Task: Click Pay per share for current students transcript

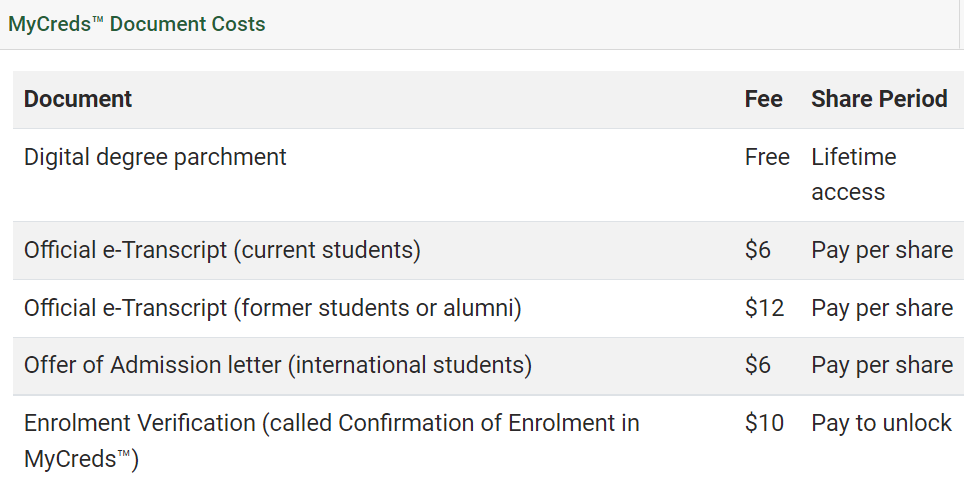Action: 882,250
